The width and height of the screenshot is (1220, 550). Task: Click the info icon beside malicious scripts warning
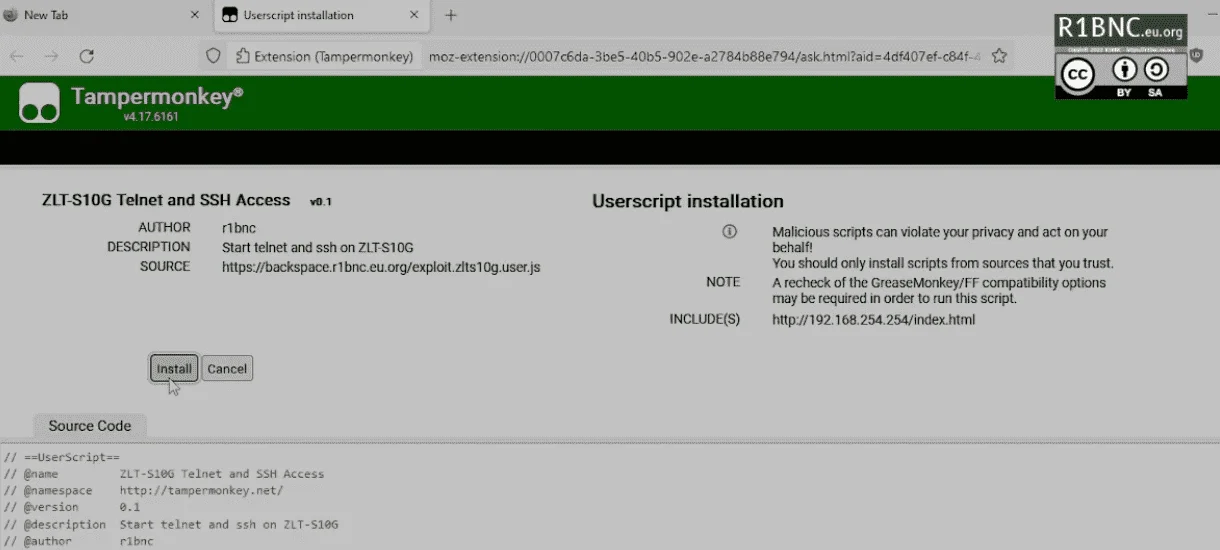click(730, 231)
